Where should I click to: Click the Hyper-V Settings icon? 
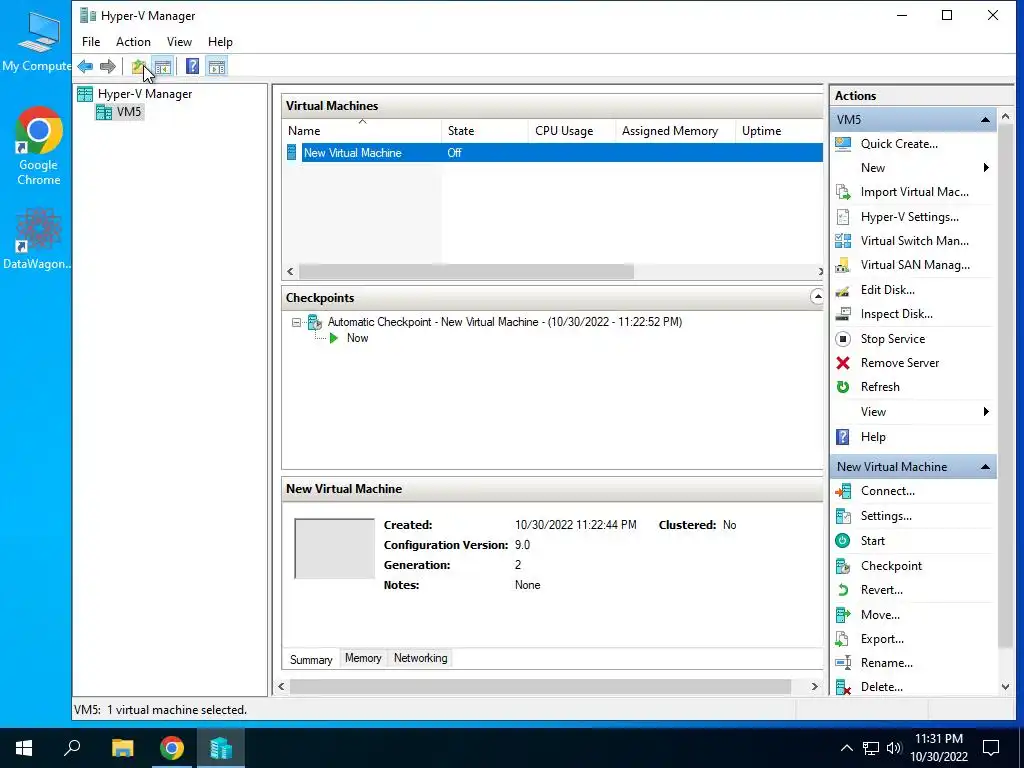[843, 217]
